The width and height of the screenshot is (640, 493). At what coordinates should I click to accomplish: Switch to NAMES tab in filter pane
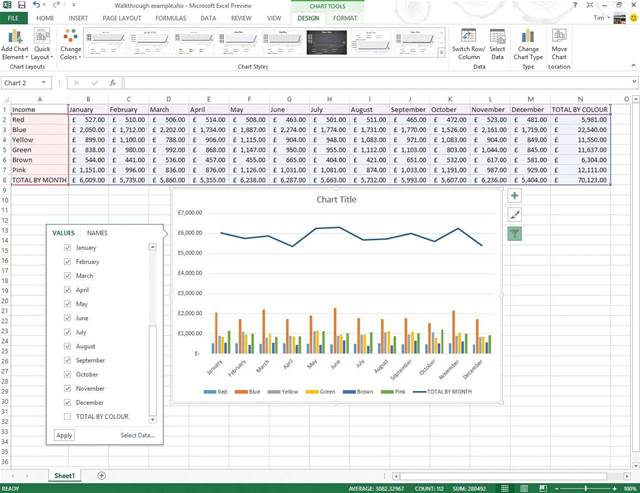click(x=98, y=233)
